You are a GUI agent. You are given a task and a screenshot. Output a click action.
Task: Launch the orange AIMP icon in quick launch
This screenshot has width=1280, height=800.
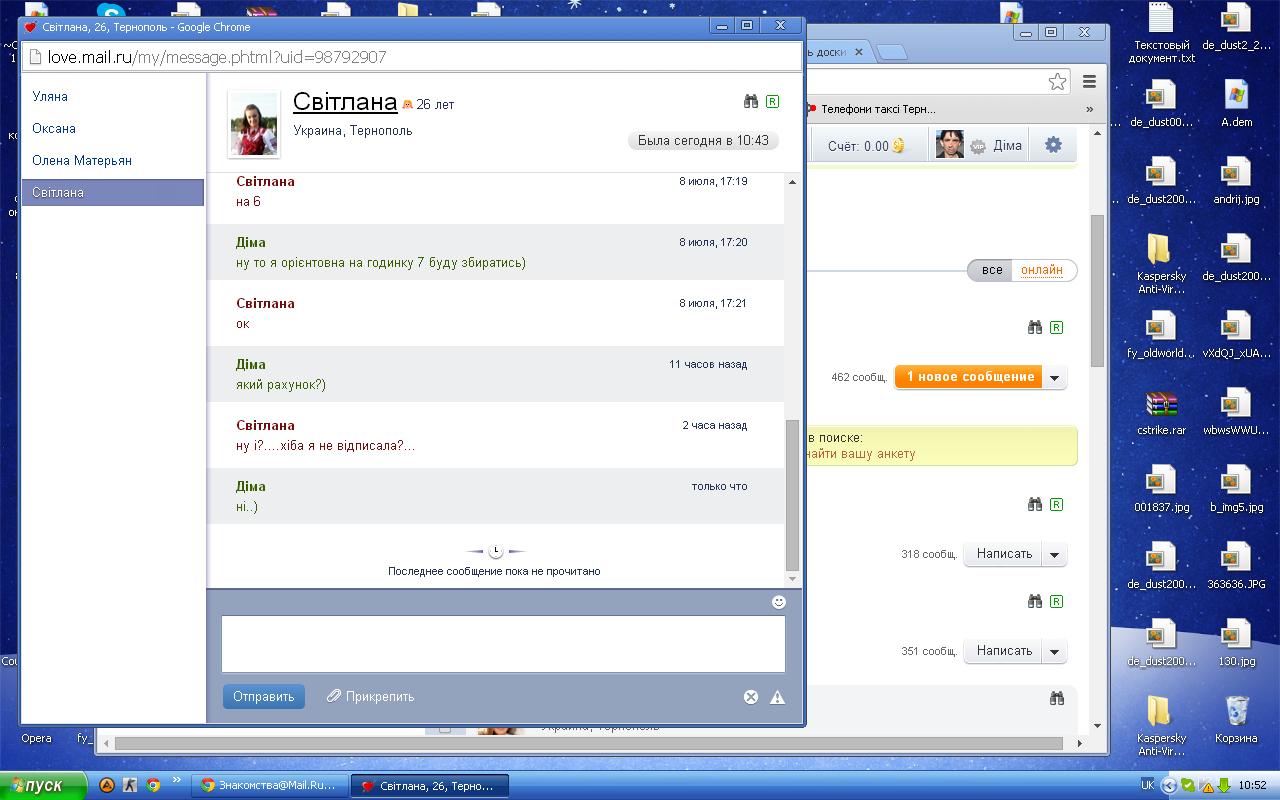click(105, 785)
